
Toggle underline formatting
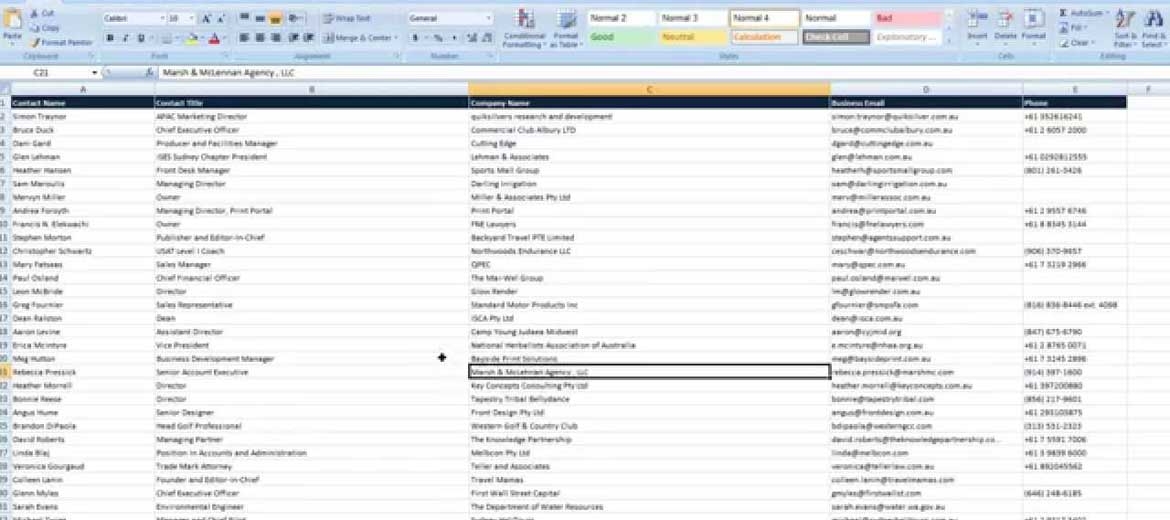140,38
